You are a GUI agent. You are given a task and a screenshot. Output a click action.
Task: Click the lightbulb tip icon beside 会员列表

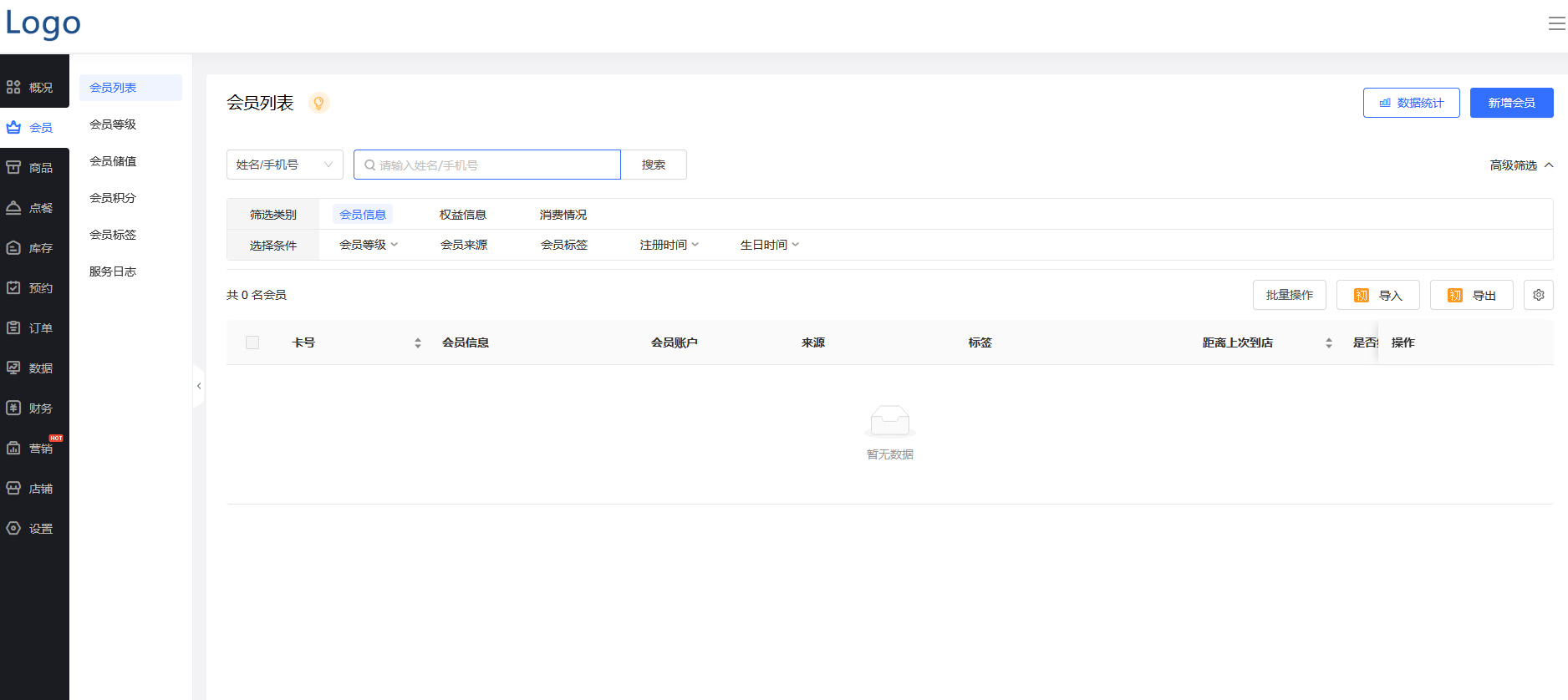318,103
